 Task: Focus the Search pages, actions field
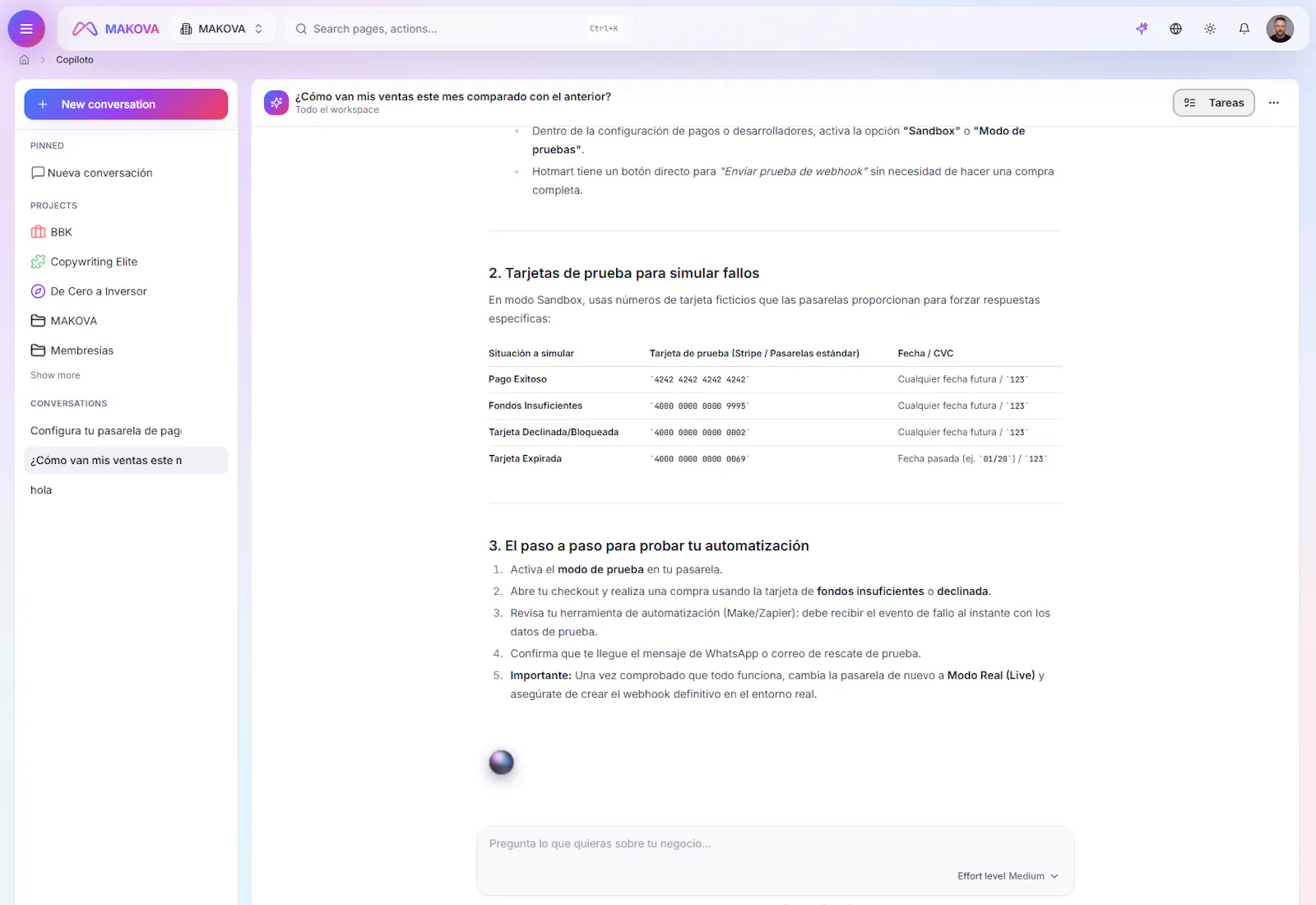pyautogui.click(x=456, y=29)
